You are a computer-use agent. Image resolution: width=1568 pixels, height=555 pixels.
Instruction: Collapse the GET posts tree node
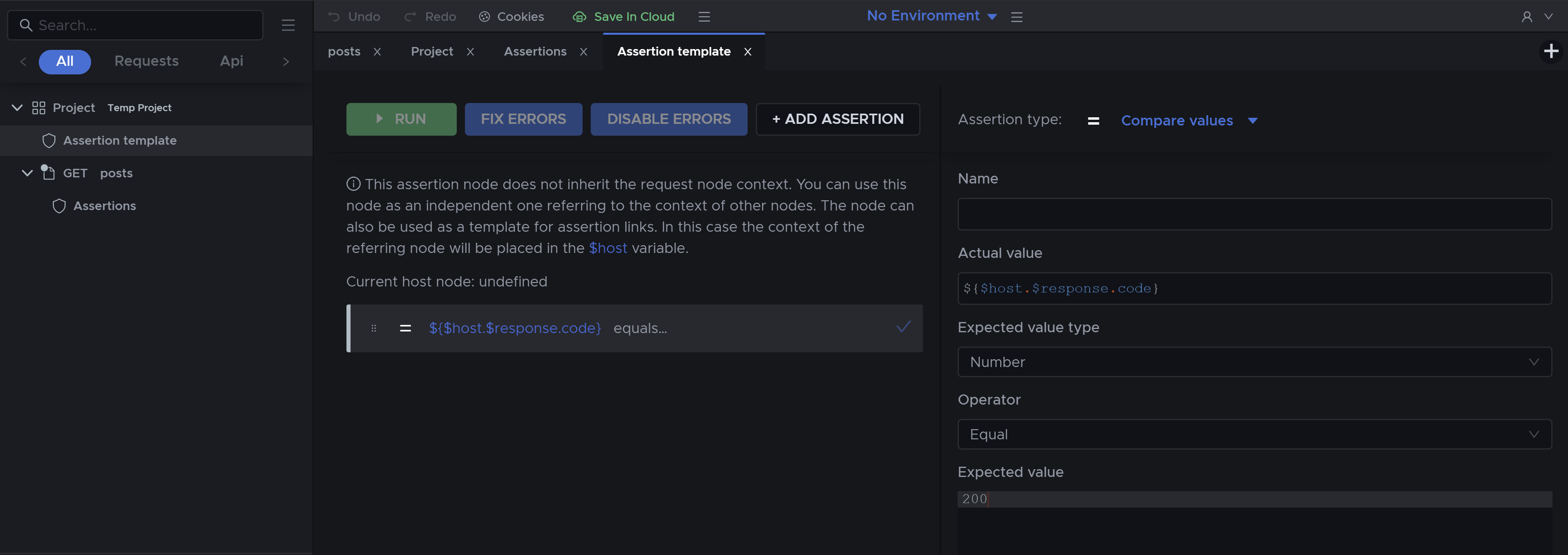27,173
